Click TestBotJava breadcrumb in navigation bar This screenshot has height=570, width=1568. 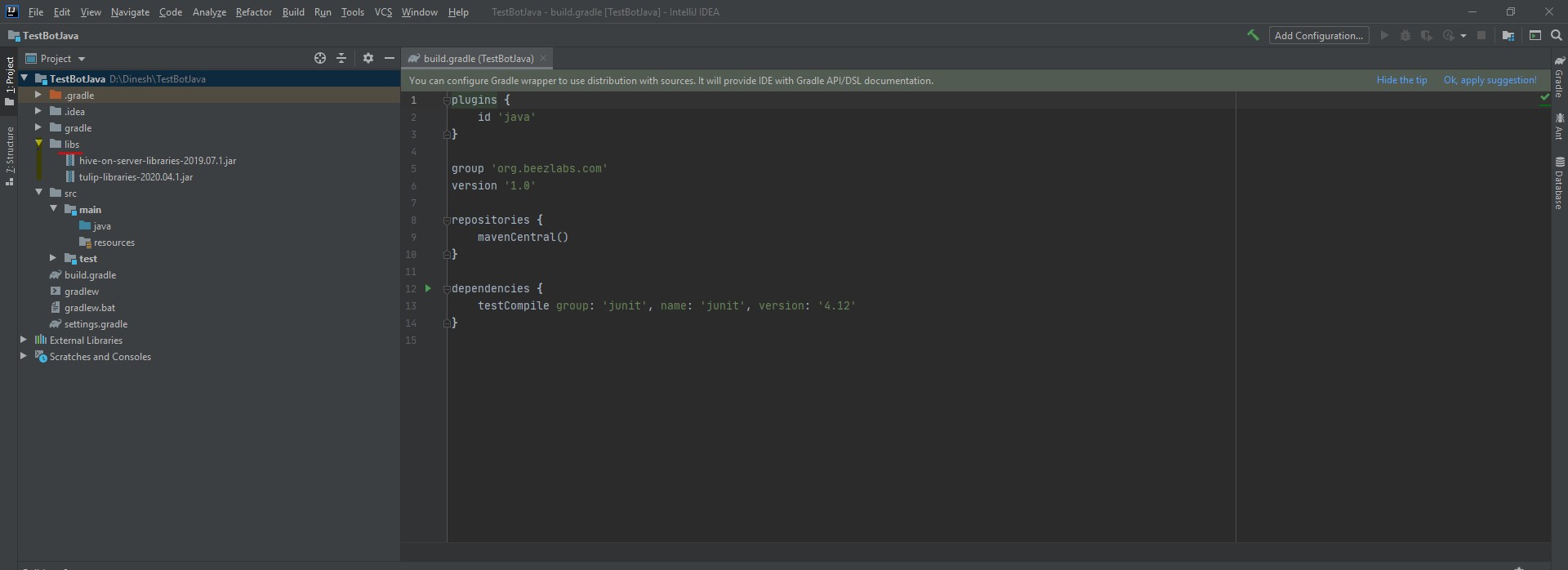(x=51, y=35)
